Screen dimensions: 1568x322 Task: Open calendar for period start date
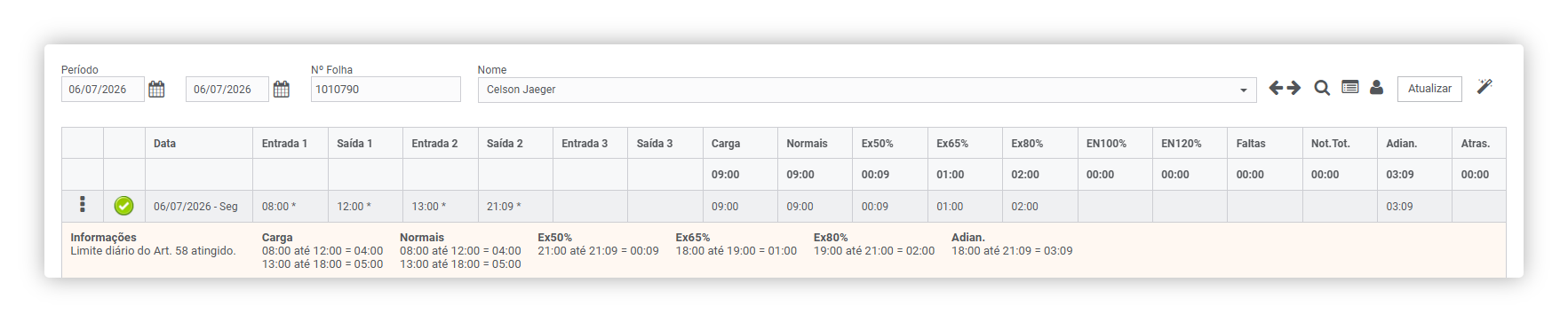coord(156,89)
